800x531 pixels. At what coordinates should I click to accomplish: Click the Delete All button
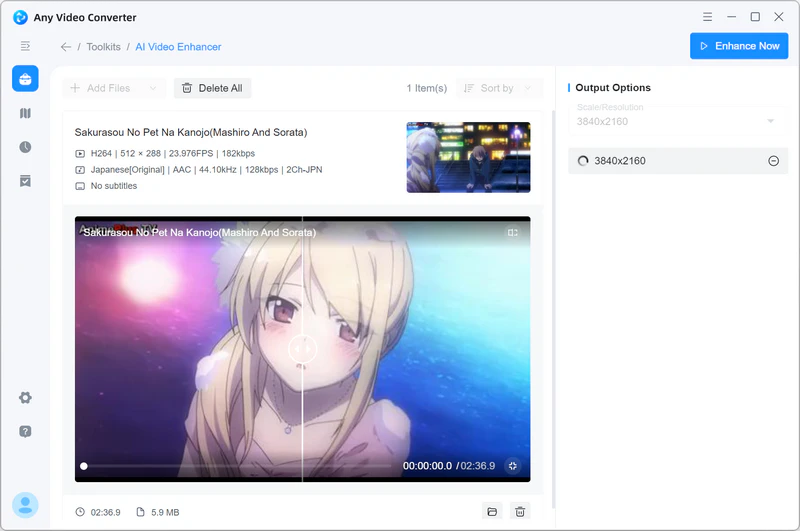pos(212,88)
